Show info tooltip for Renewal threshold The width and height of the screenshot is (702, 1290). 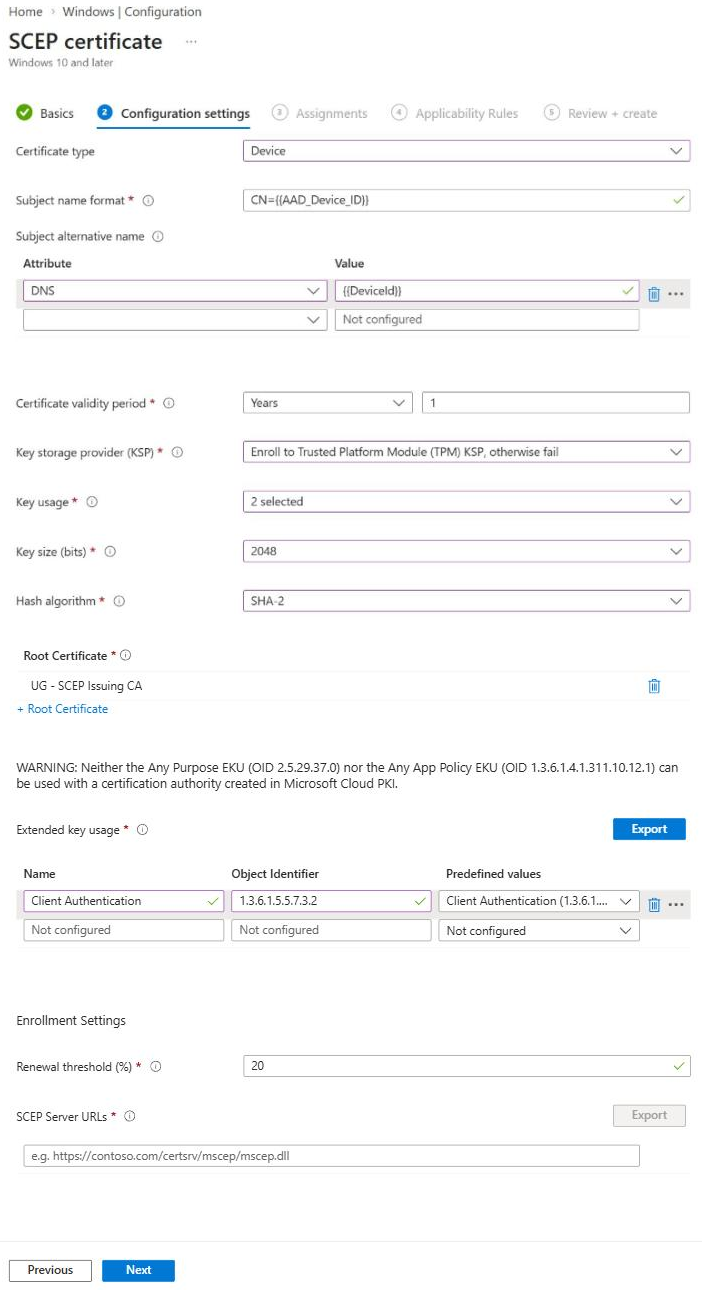pyautogui.click(x=155, y=1067)
